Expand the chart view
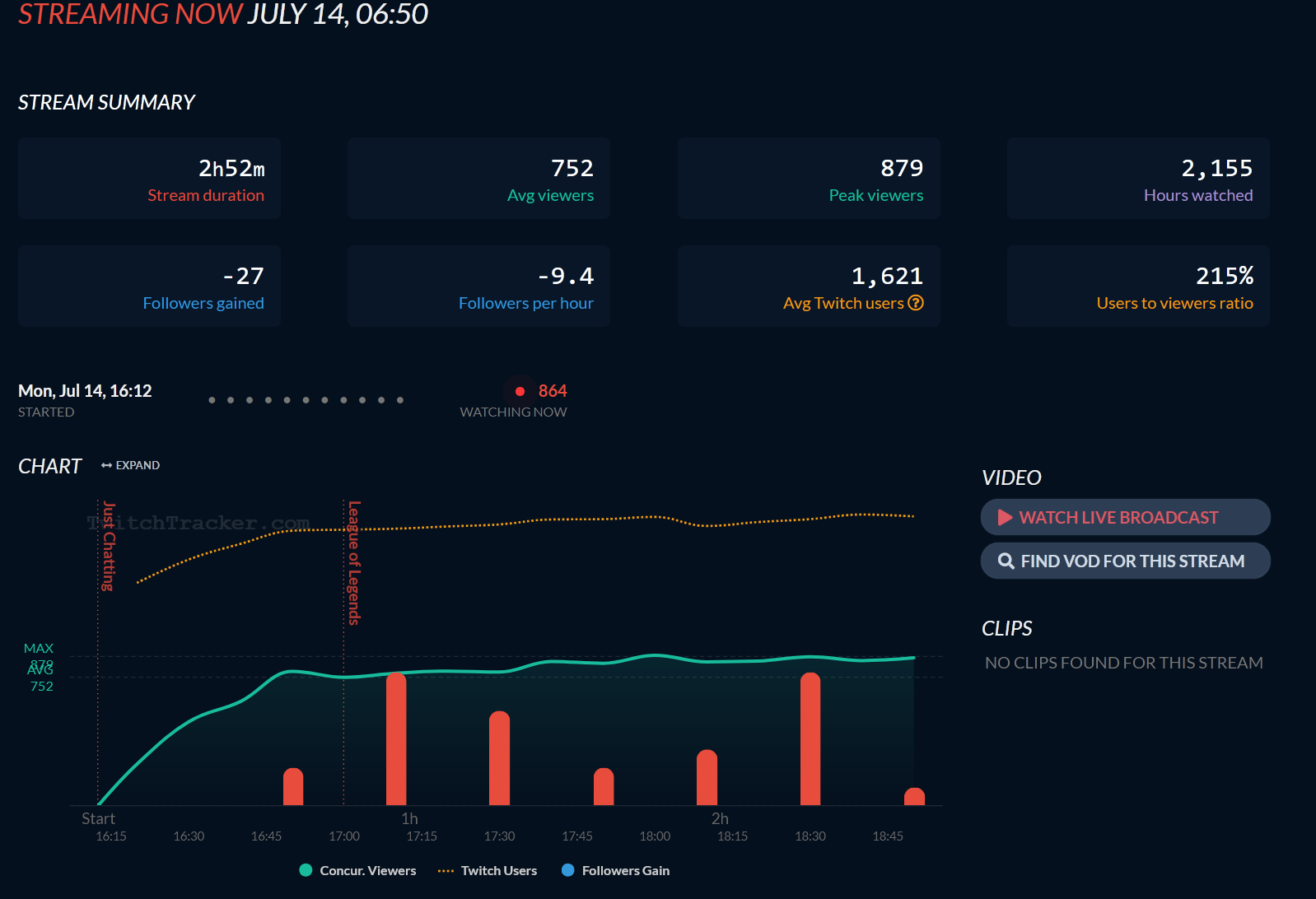Screen dimensions: 1316x899 130,465
